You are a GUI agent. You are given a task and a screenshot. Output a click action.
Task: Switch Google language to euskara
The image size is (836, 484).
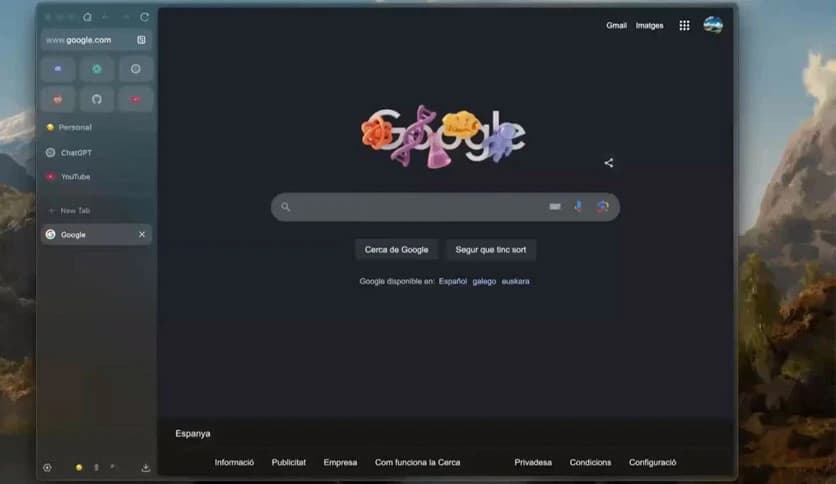(516, 281)
